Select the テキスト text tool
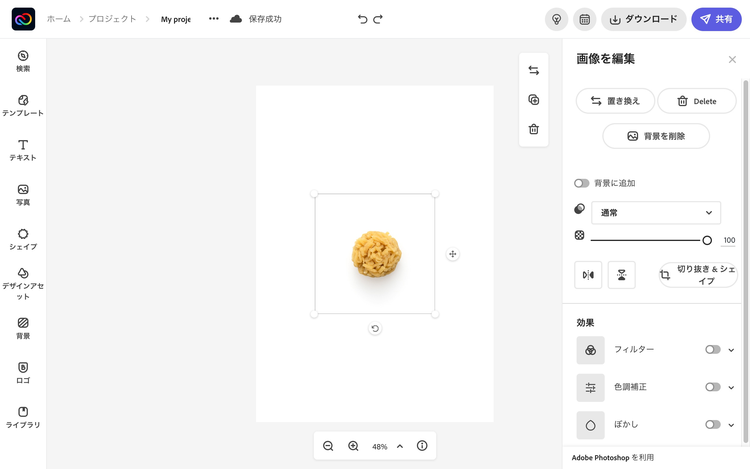This screenshot has width=750, height=469. 23,150
